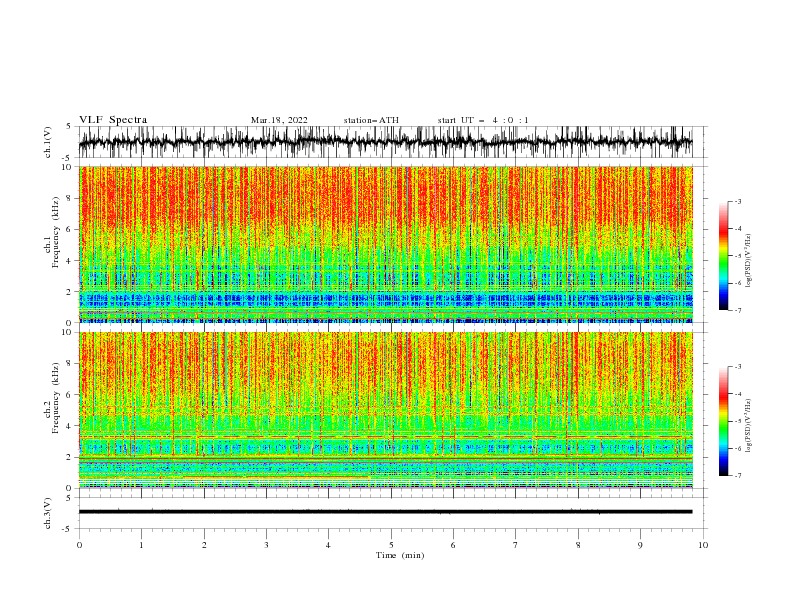Click the "2" kHz tick of ch.2 spectrogram
This screenshot has height=612, width=792.
[x=70, y=457]
